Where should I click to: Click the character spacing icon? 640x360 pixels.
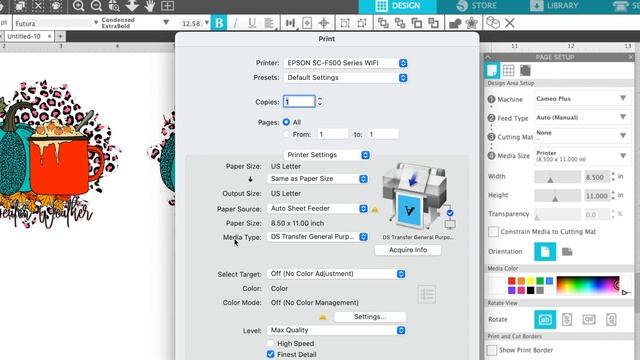(x=290, y=23)
